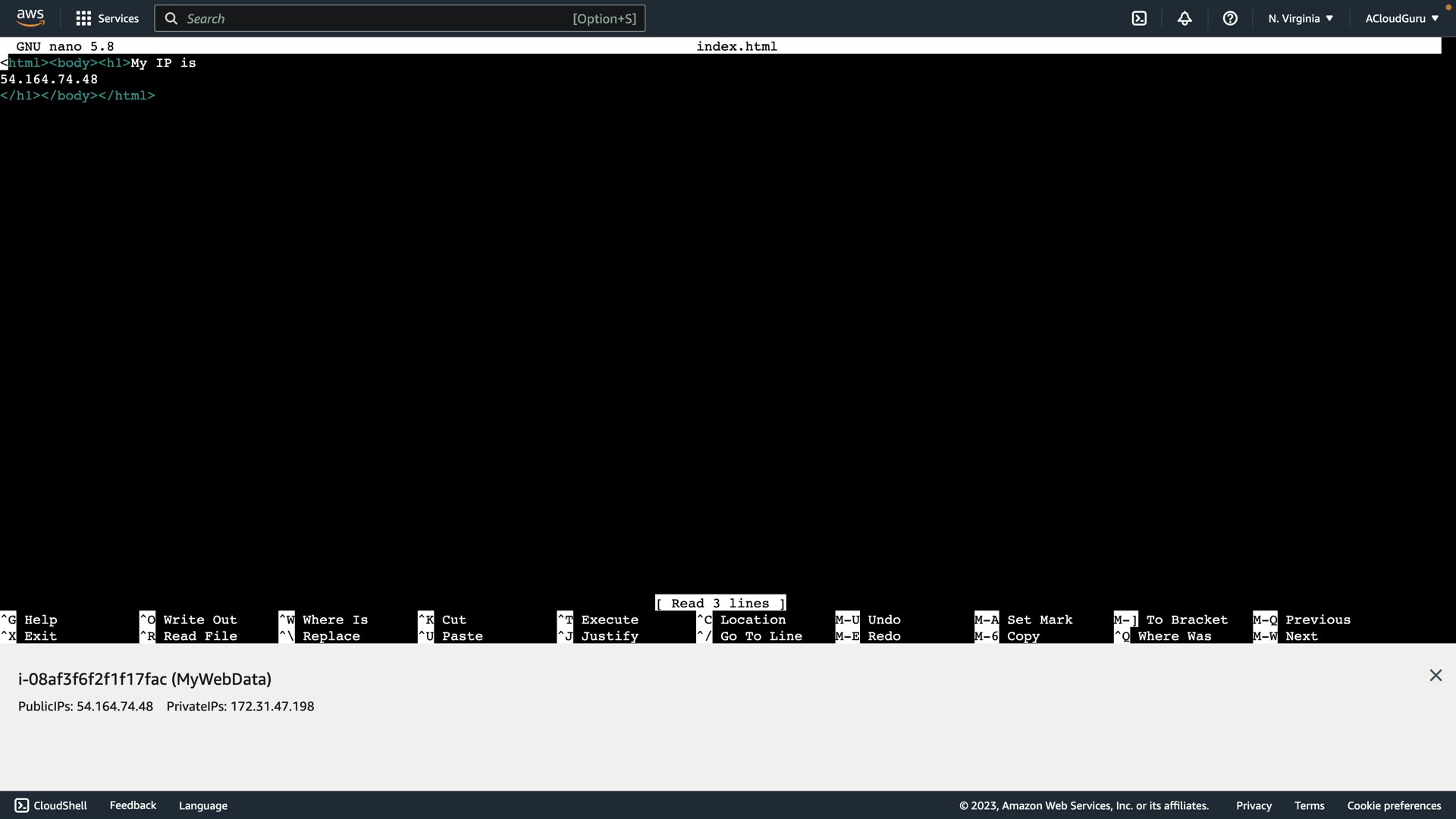Expand the ACloudGuru account dropdown
The image size is (1456, 819).
pos(1401,18)
